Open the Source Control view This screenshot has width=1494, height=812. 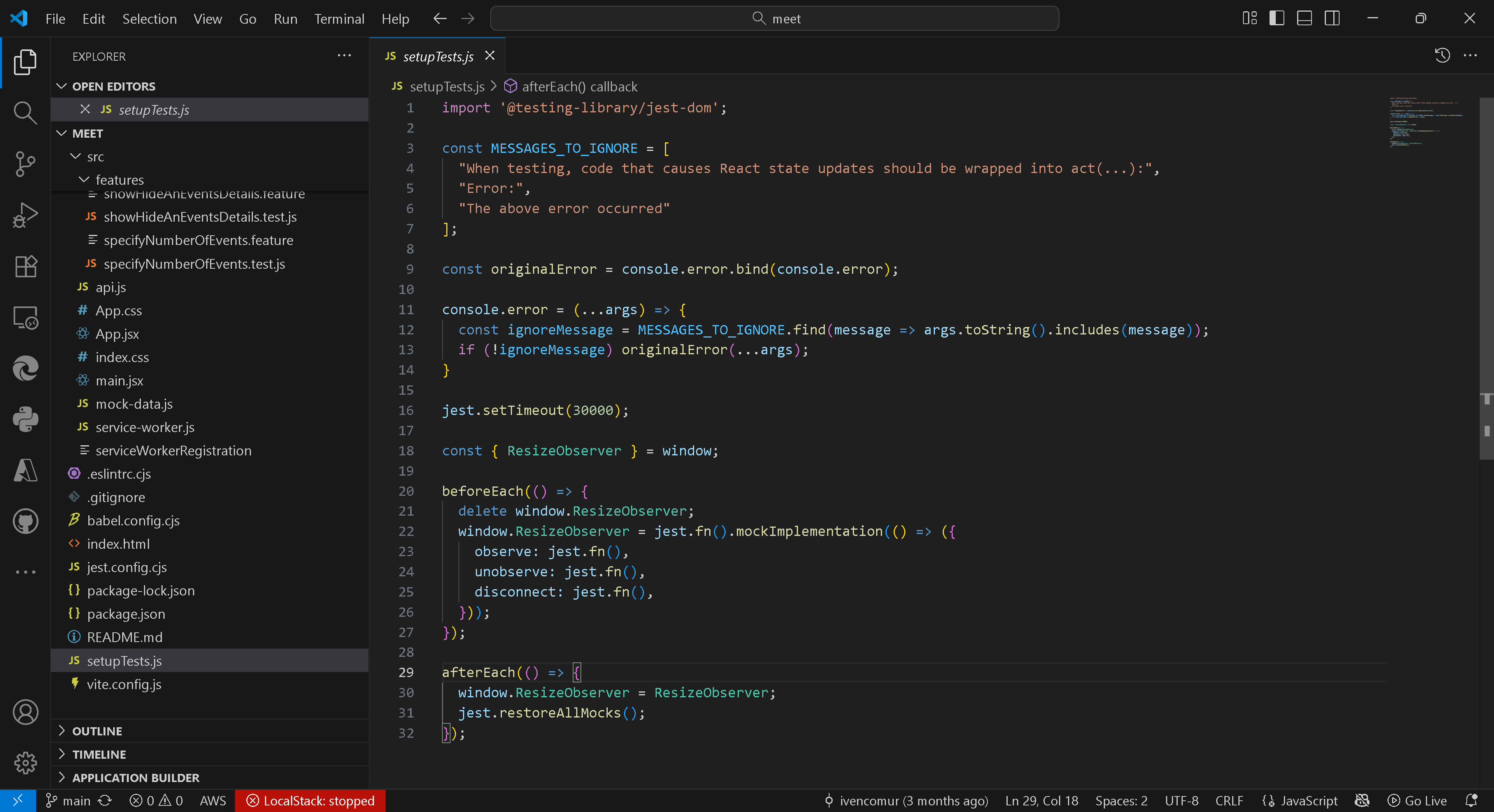pyautogui.click(x=25, y=164)
